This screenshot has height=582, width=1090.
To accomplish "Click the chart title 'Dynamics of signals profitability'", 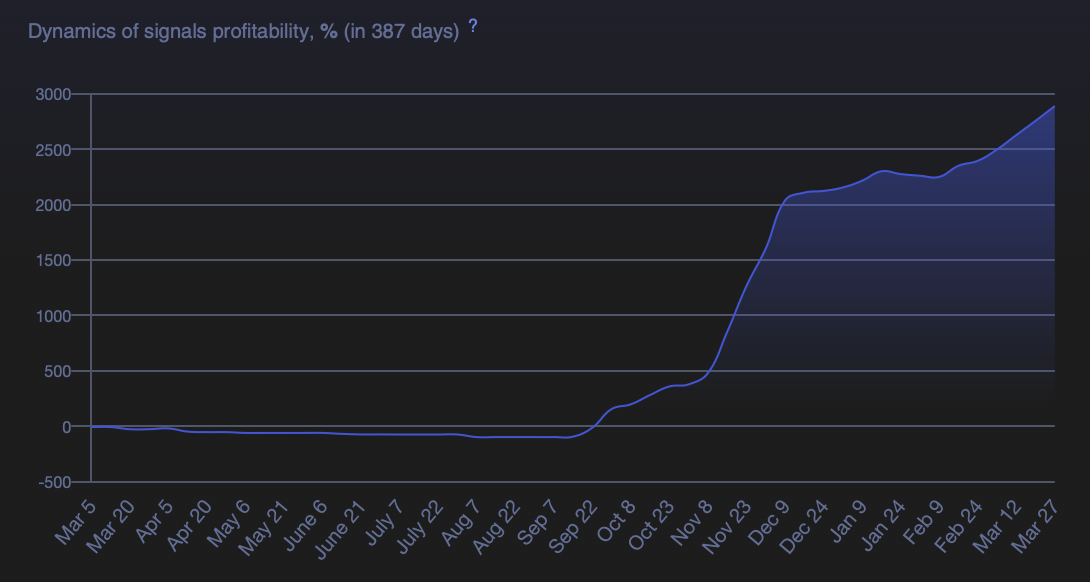I will (171, 31).
